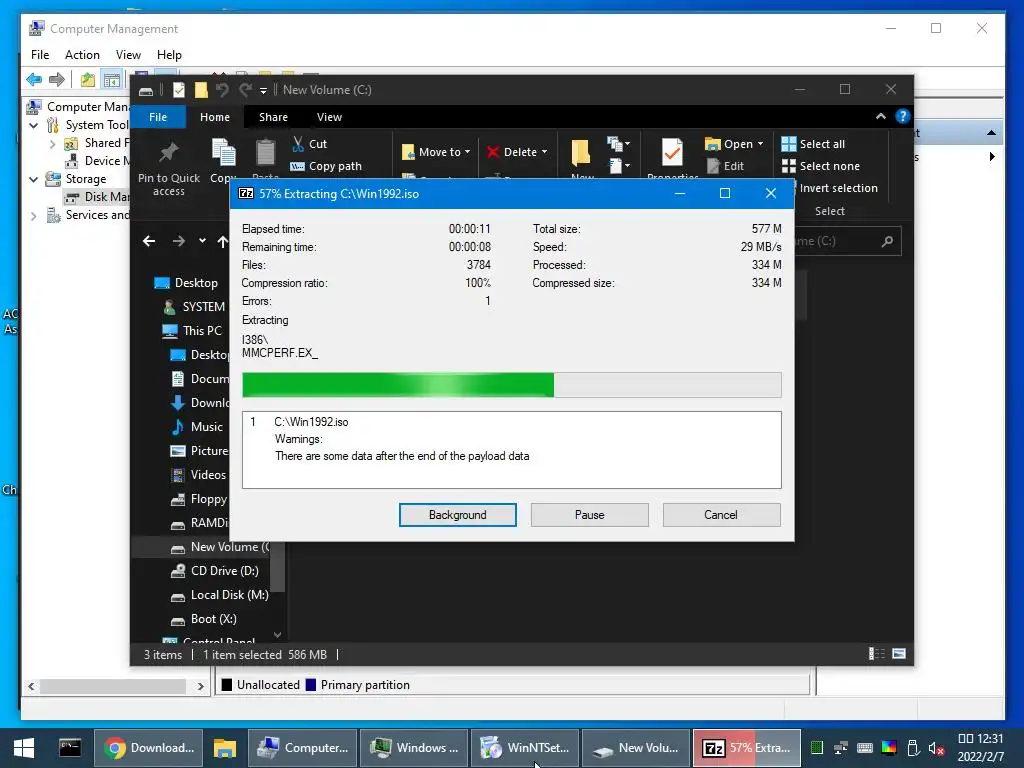Click Pin to Quick access icon
The image size is (1024, 768).
tap(168, 153)
